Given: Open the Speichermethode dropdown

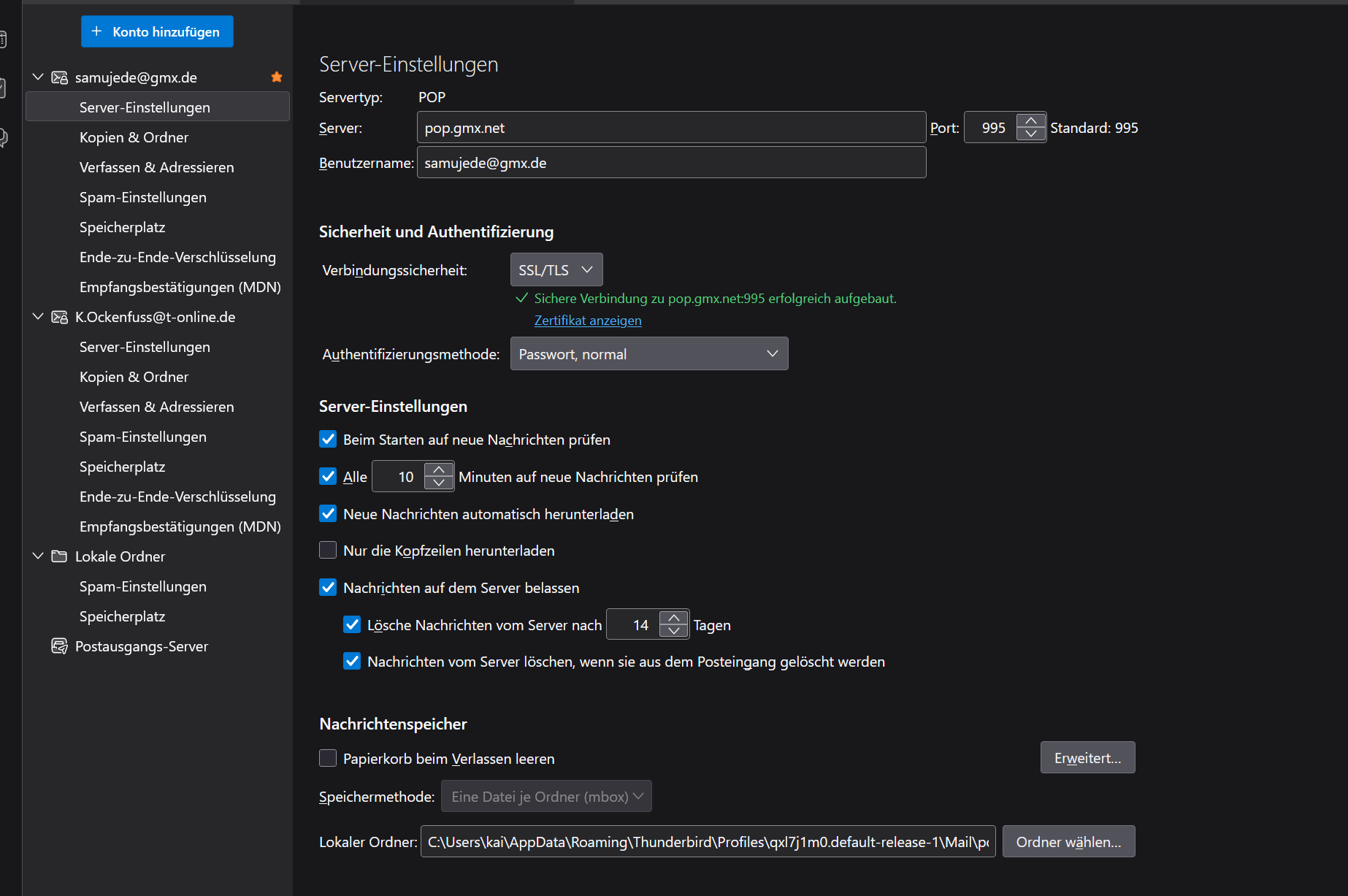Looking at the screenshot, I should coord(546,796).
